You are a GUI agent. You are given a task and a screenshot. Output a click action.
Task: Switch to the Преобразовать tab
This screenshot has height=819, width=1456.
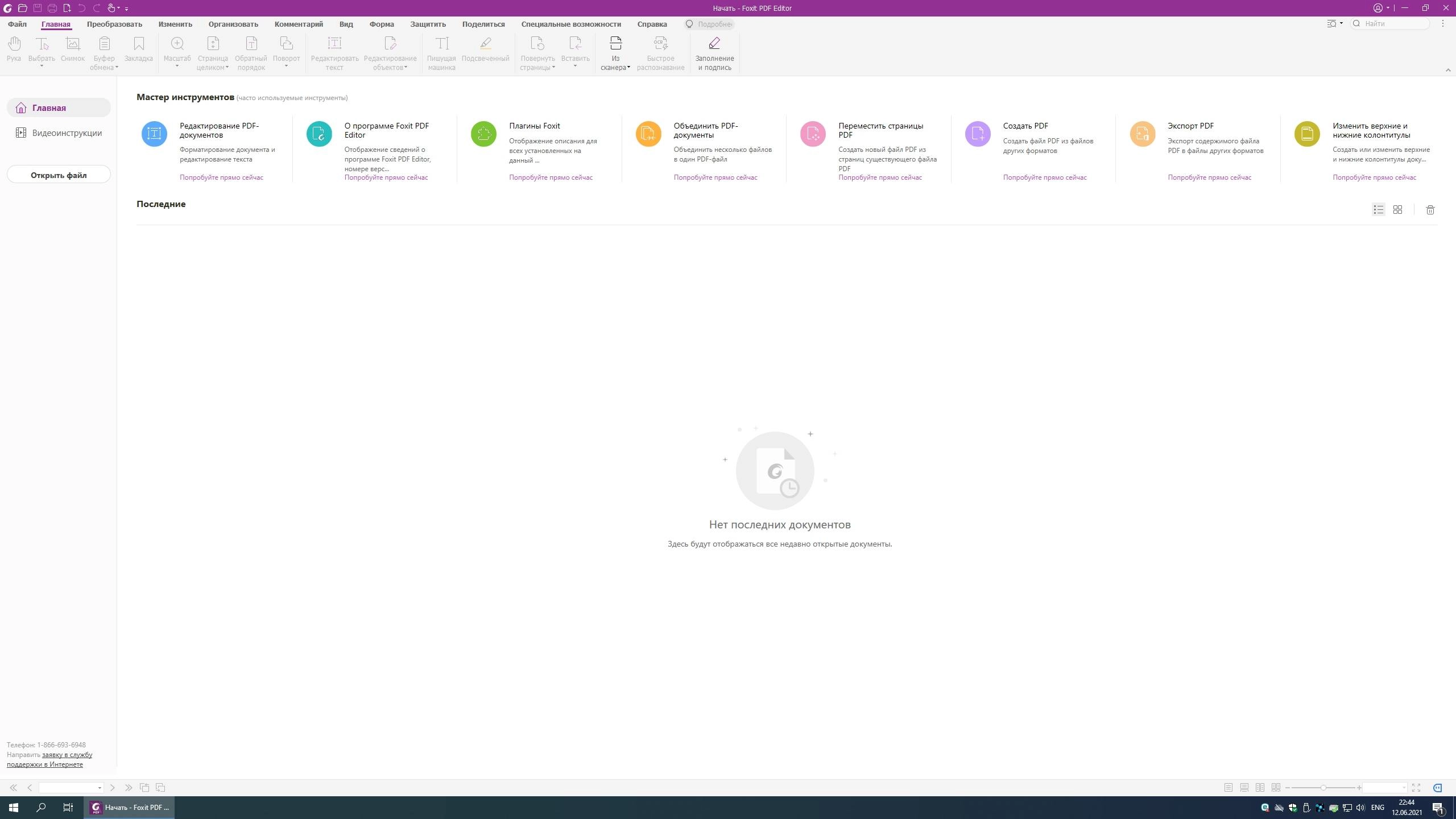[114, 24]
